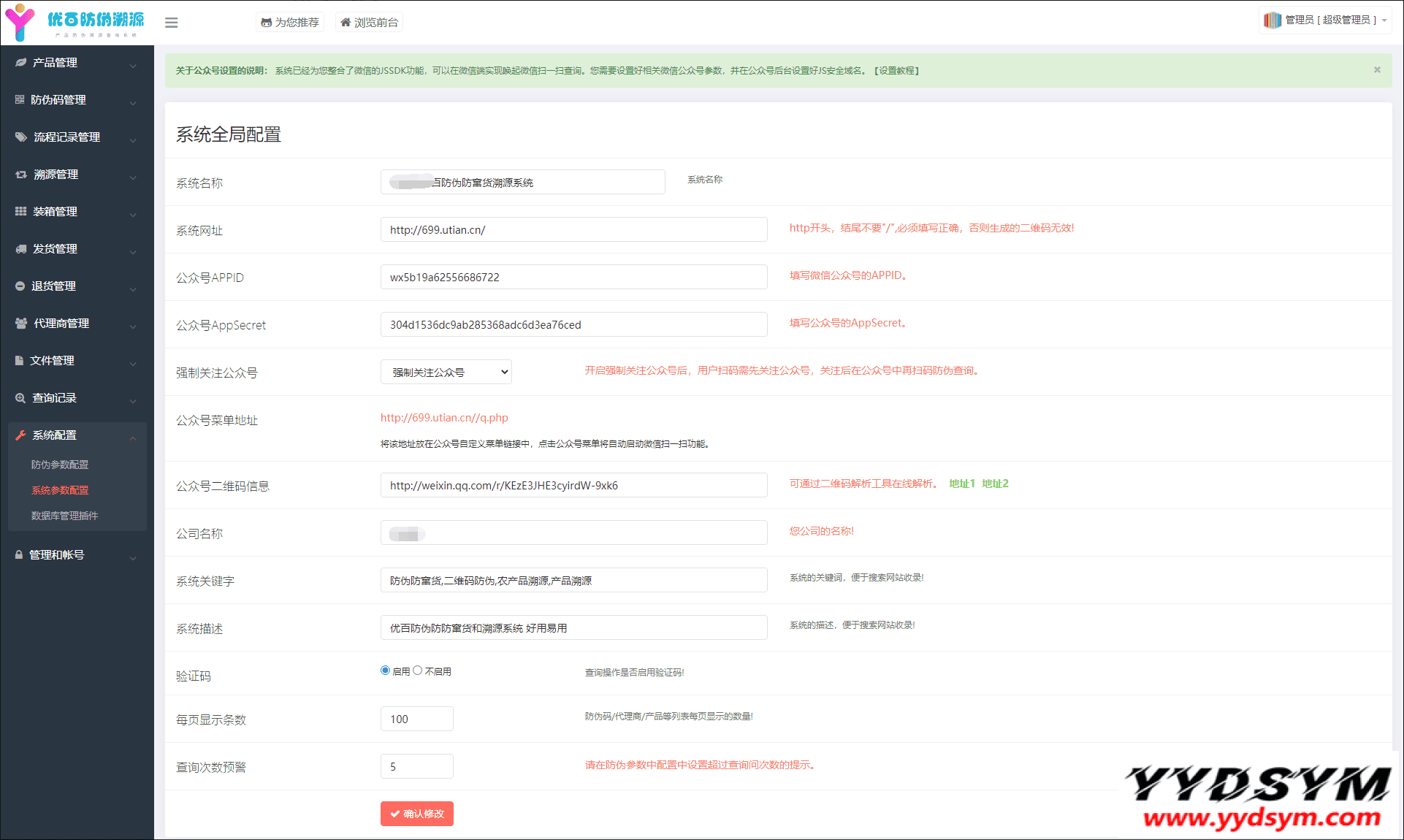Viewport: 1404px width, 840px height.
Task: Expand the 防伪码管理 menu chevron
Action: tap(133, 103)
